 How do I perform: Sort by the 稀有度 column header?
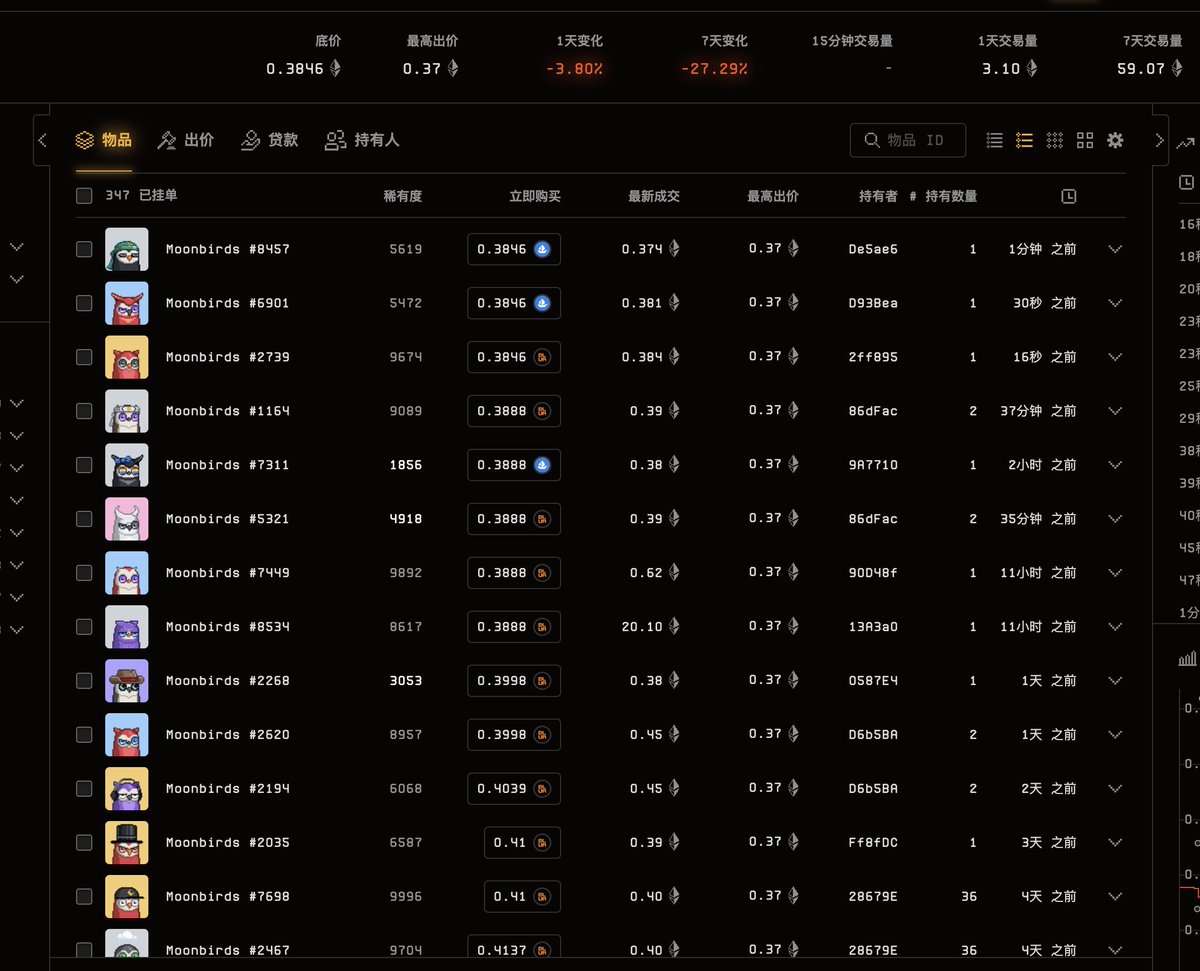click(403, 196)
